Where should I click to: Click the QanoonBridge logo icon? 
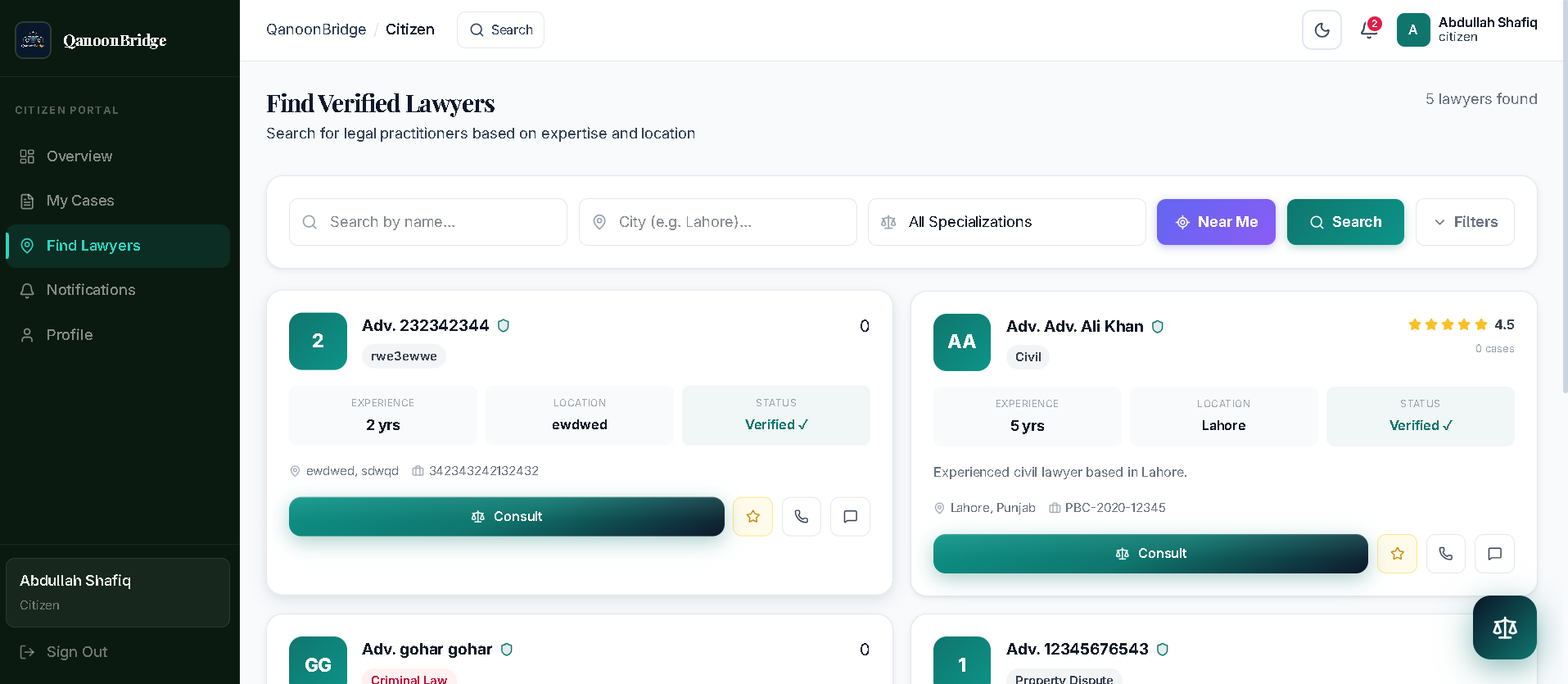34,40
